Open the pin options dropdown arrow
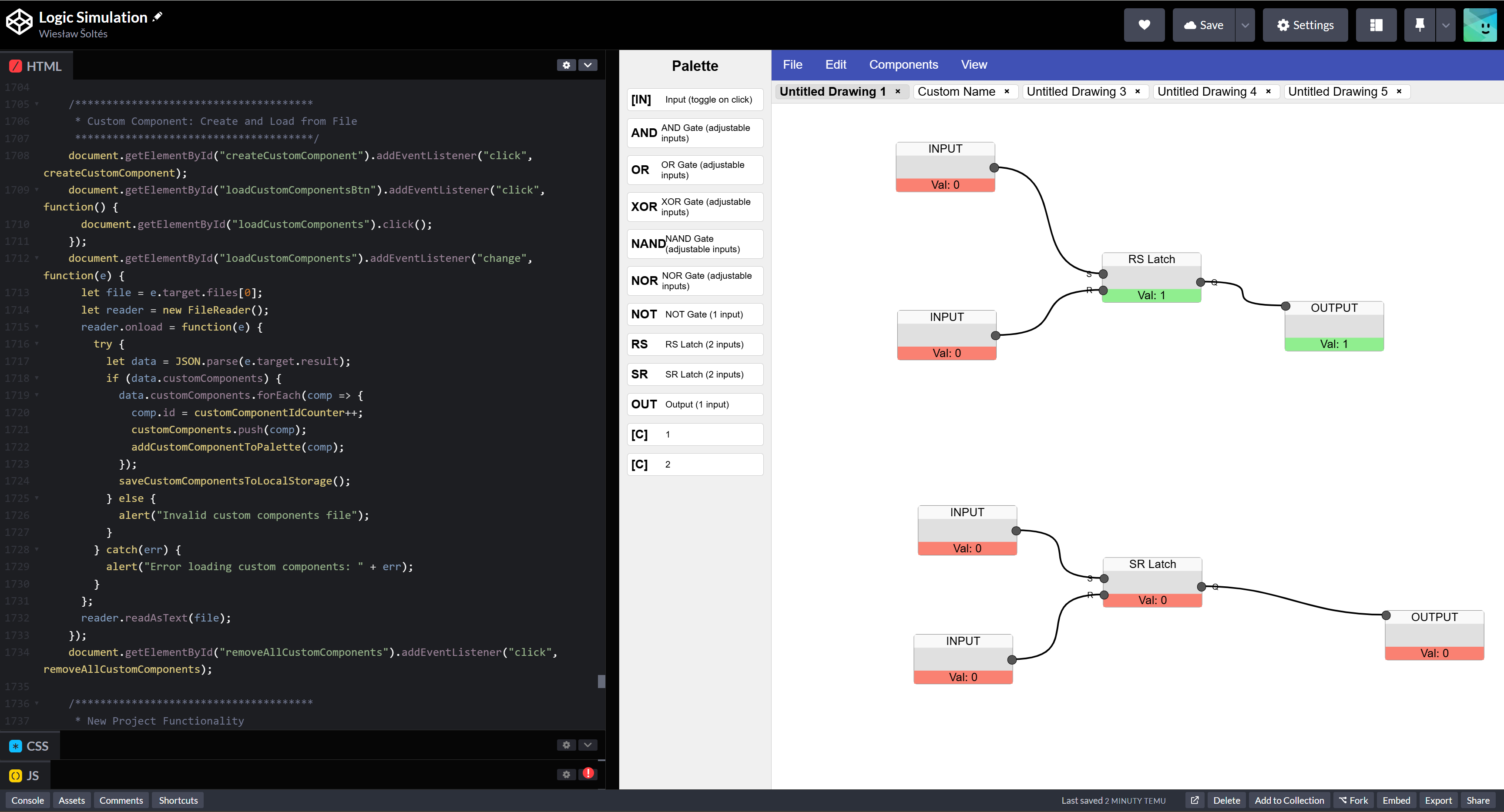Image resolution: width=1504 pixels, height=812 pixels. pos(1445,25)
